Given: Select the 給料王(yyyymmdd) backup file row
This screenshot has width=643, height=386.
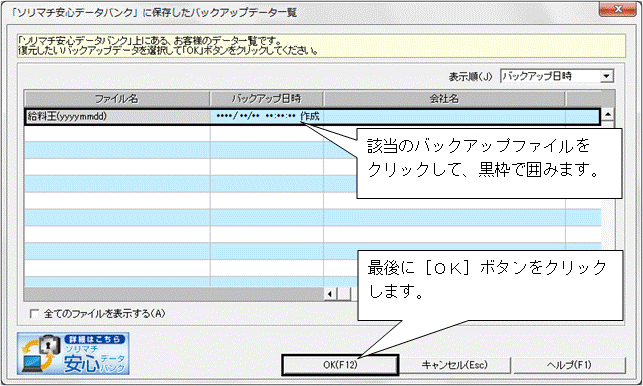Looking at the screenshot, I should (312, 116).
